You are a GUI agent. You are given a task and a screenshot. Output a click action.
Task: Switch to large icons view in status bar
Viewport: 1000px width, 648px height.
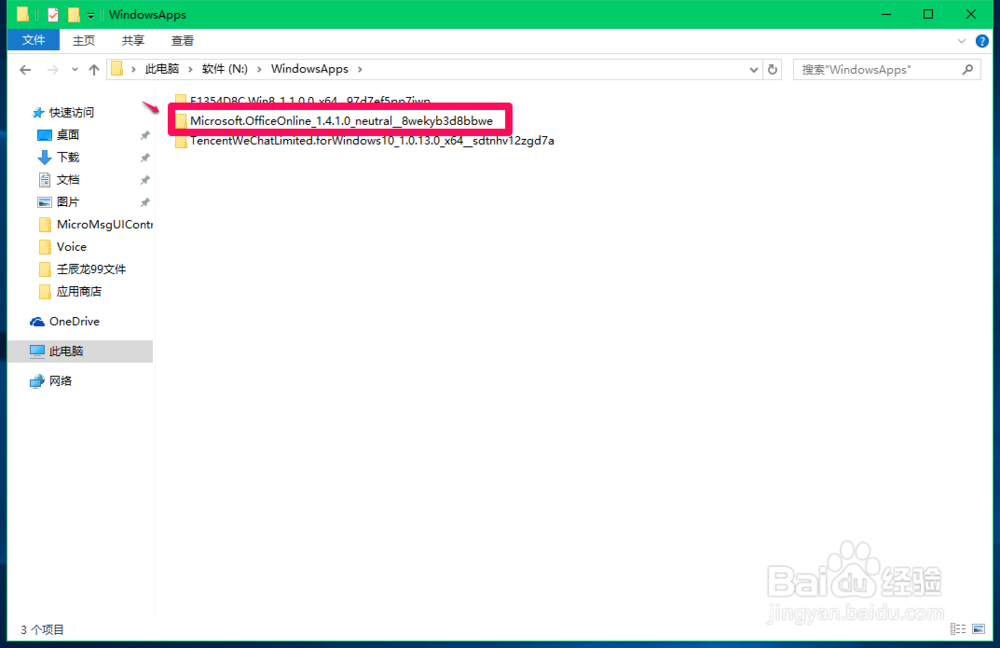pos(979,629)
